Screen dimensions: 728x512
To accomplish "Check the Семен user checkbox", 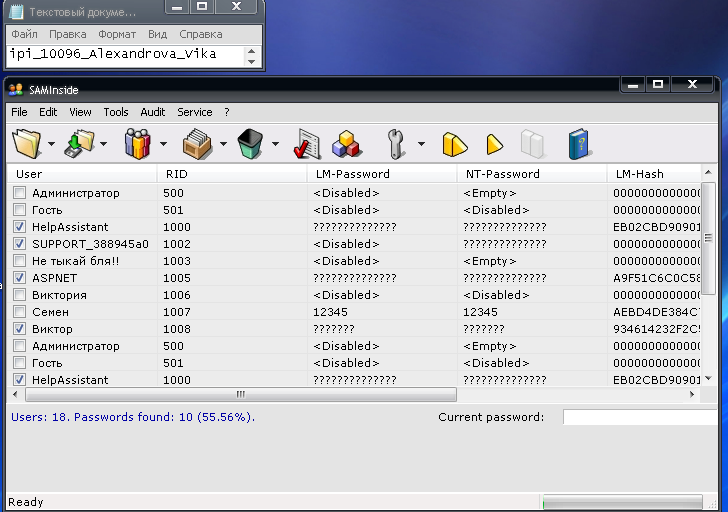I will (x=20, y=311).
